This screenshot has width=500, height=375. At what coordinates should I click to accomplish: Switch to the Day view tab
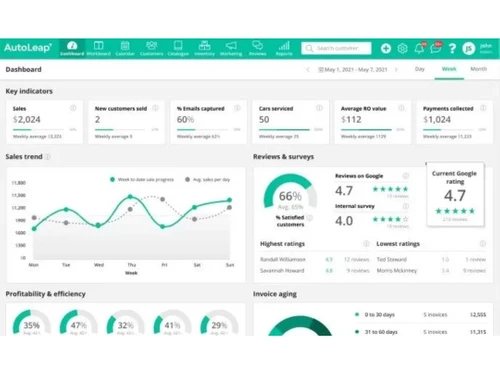[420, 69]
